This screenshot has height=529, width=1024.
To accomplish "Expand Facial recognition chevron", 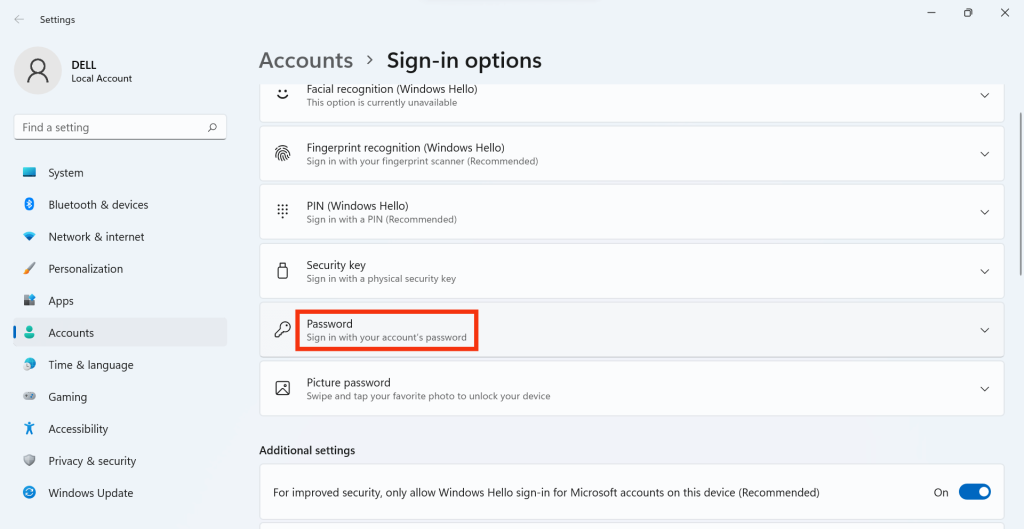I will click(x=984, y=95).
